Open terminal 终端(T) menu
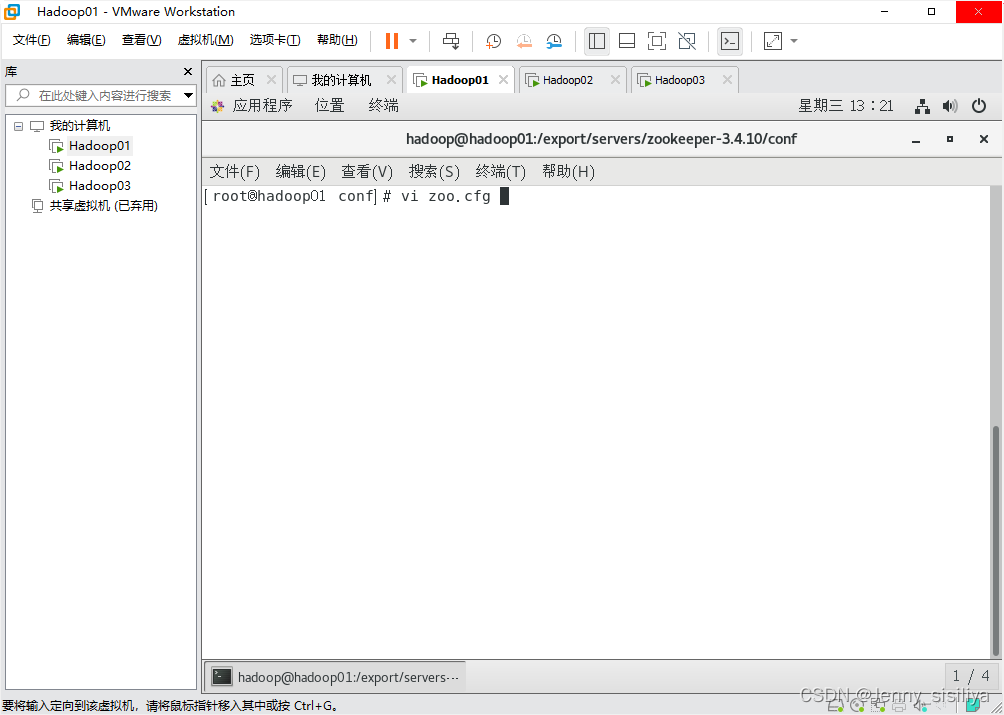Screen dimensions: 1004x715 [x=501, y=172]
